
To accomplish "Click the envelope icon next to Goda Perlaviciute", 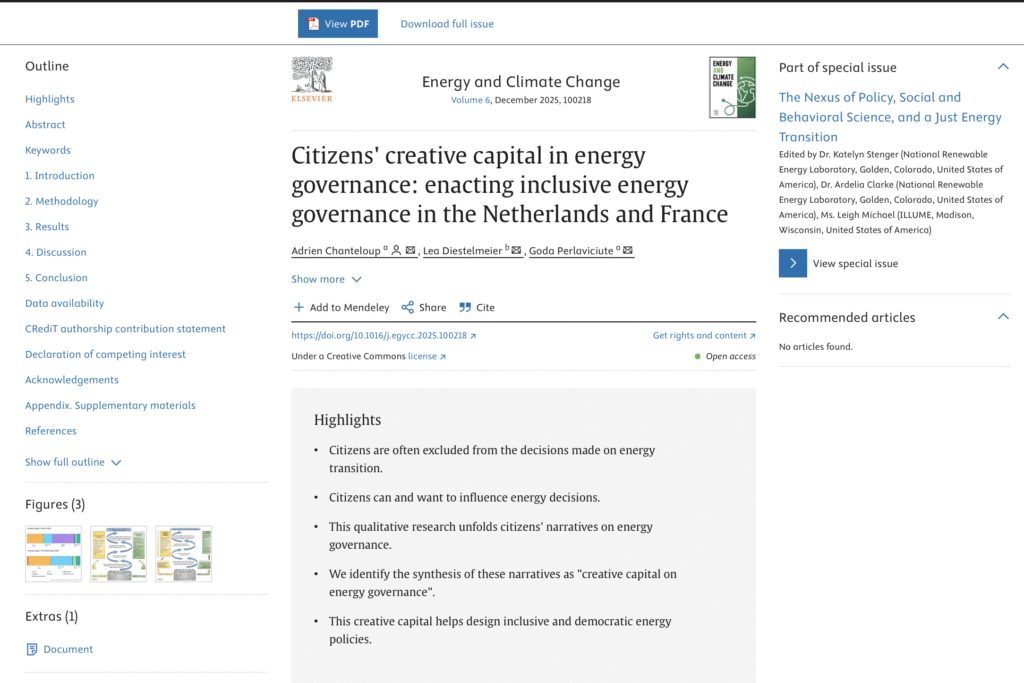I will 628,250.
